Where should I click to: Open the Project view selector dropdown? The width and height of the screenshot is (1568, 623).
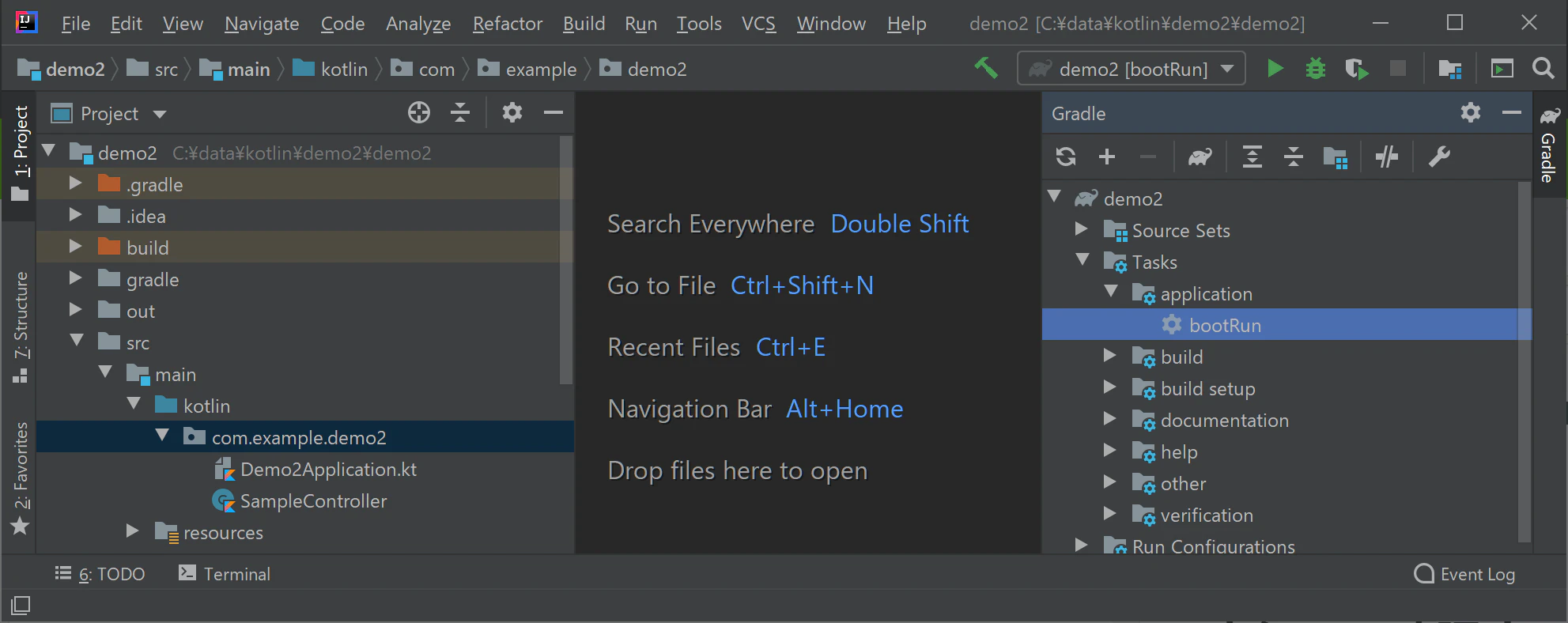click(160, 114)
